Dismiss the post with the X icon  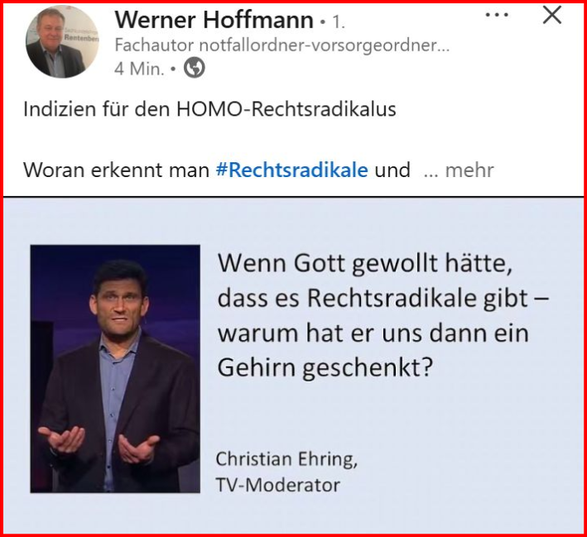pos(552,15)
